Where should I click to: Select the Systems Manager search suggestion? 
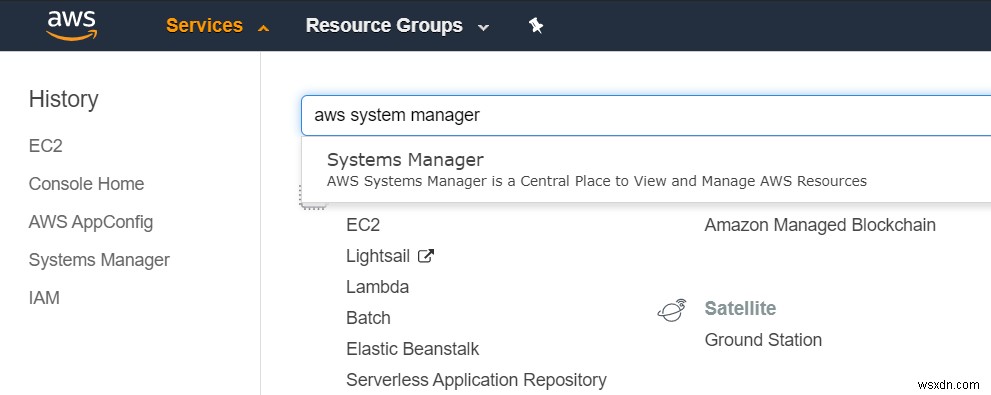(646, 169)
